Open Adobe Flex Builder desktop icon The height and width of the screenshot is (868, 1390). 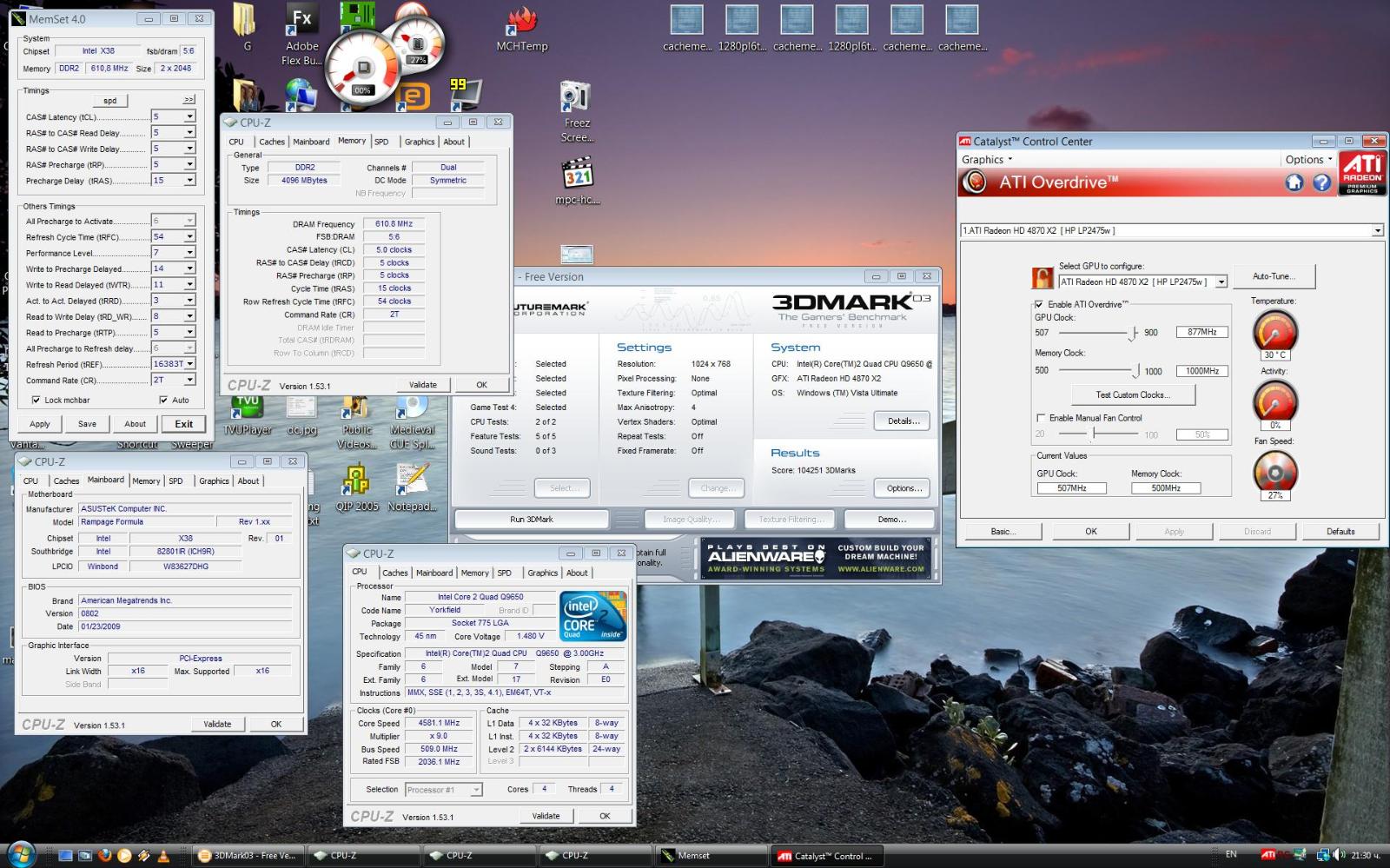tap(301, 35)
